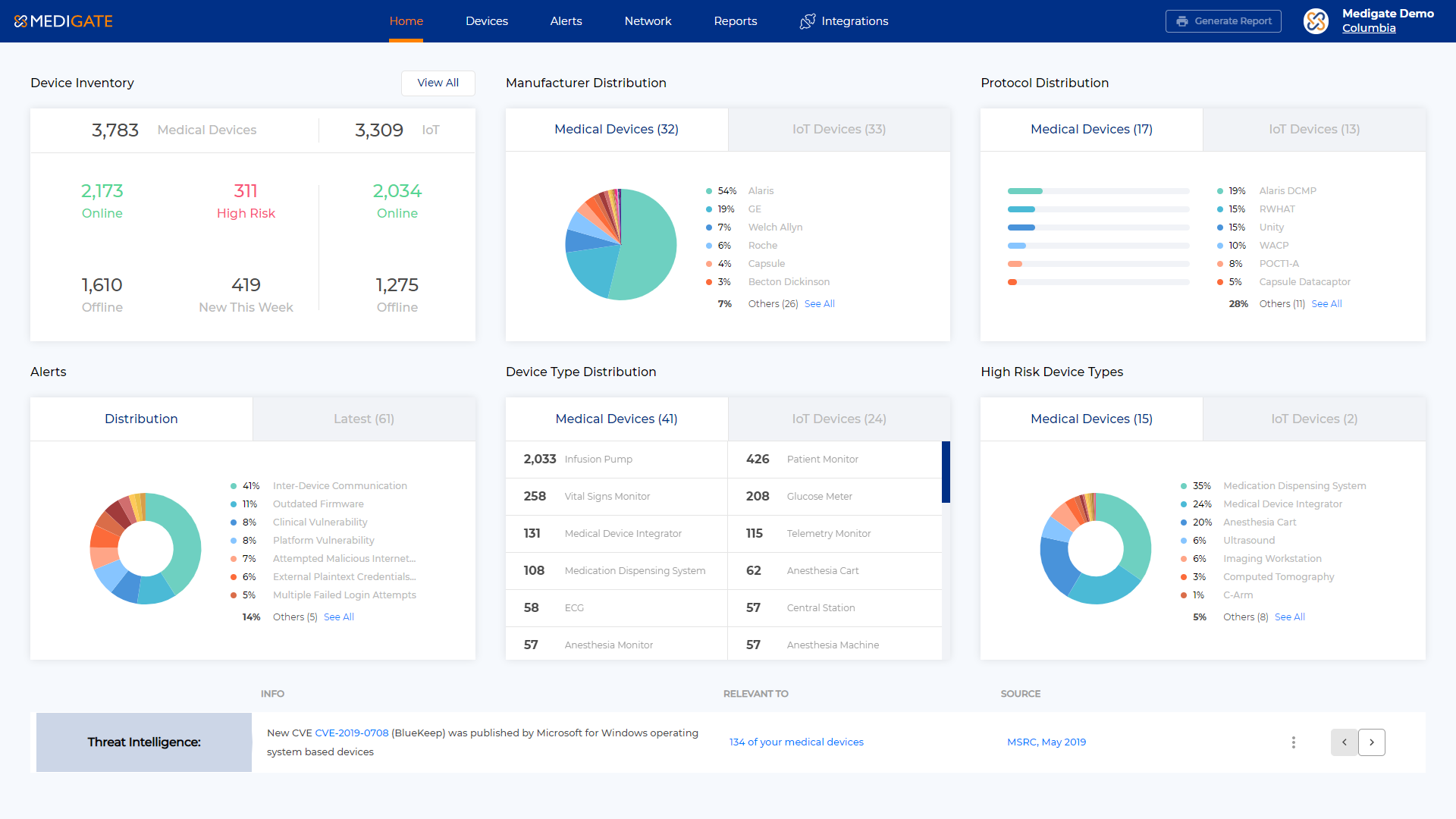Viewport: 1456px width, 819px height.
Task: Open the Home tab
Action: pyautogui.click(x=406, y=21)
